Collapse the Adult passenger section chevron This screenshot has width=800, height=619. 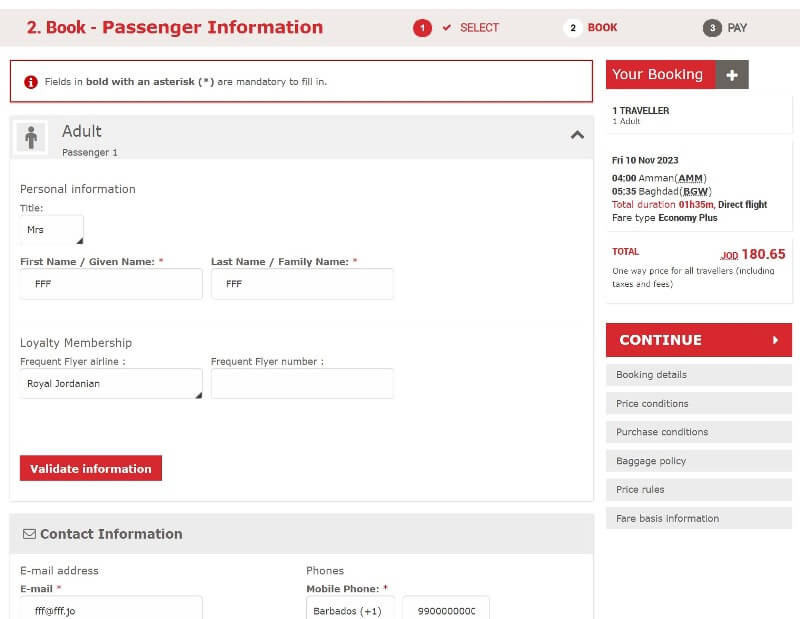point(577,135)
